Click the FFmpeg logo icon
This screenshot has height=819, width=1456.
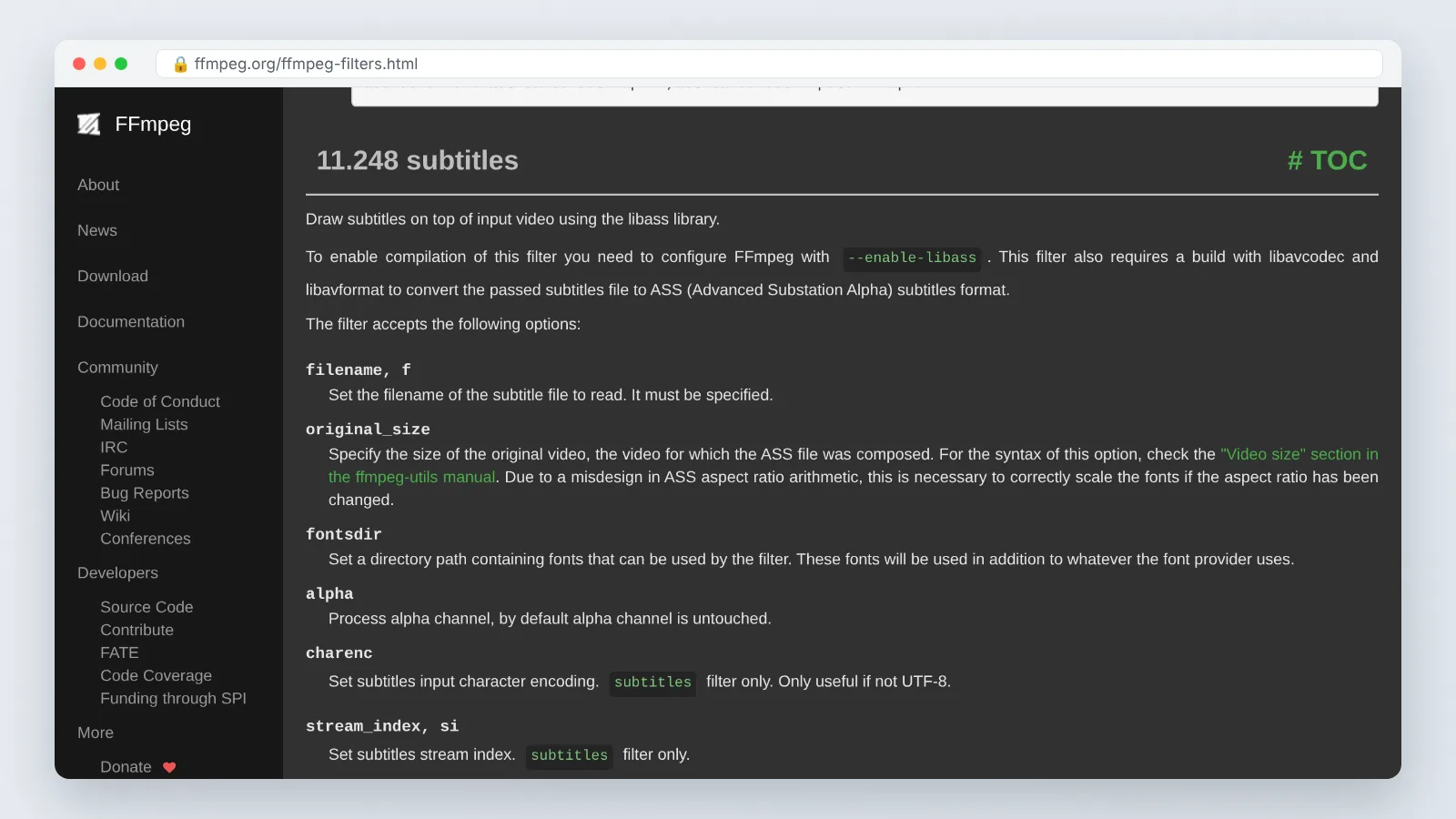point(89,124)
